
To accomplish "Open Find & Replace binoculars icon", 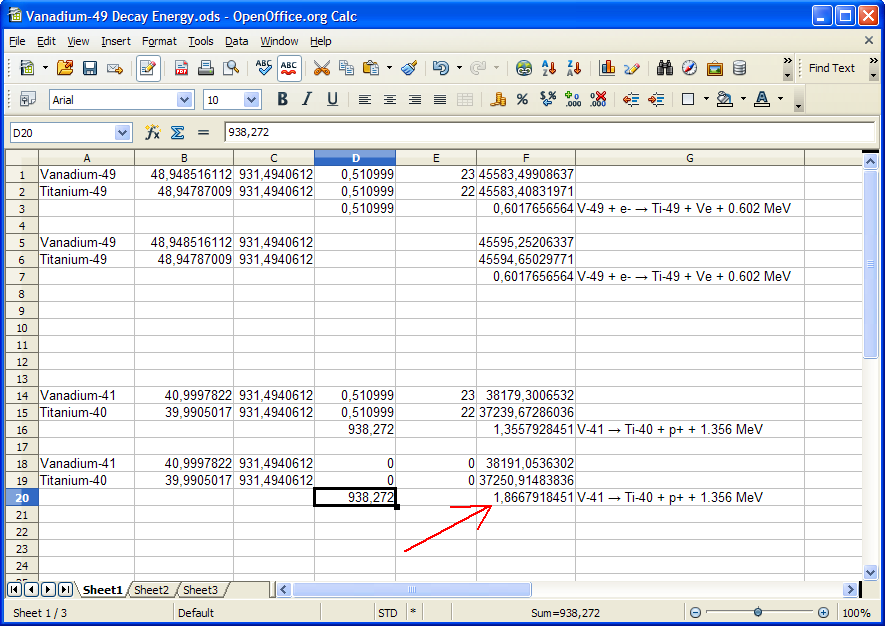I will point(665,68).
